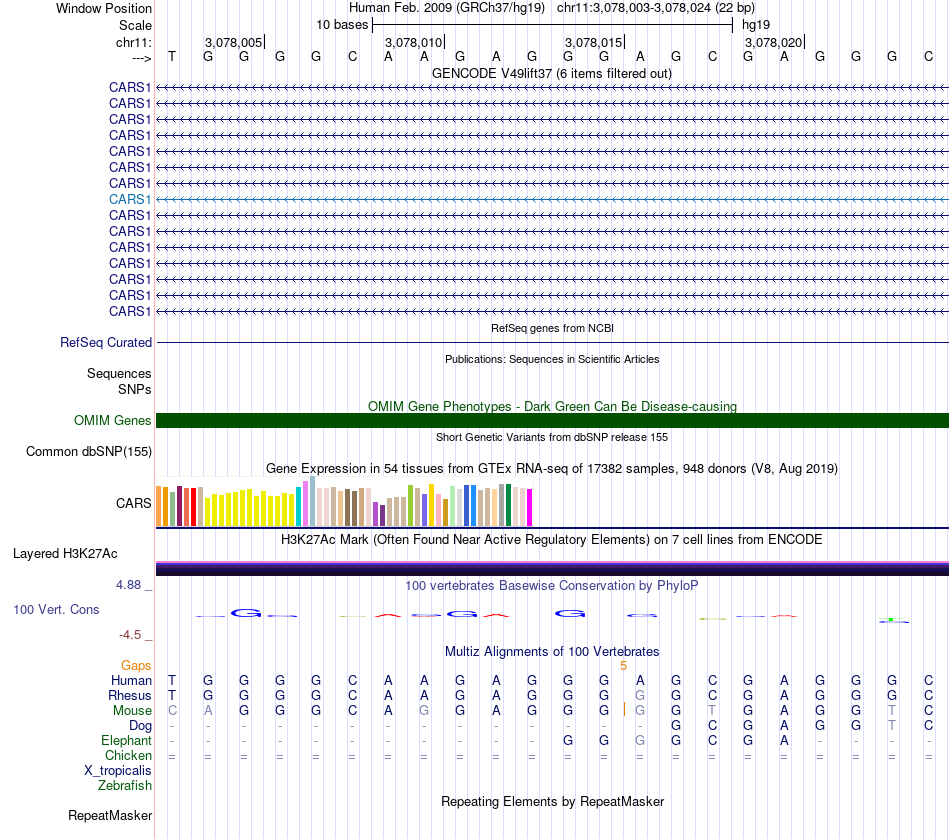Image resolution: width=950 pixels, height=839 pixels.
Task: Select the Scale track label
Action: click(135, 25)
